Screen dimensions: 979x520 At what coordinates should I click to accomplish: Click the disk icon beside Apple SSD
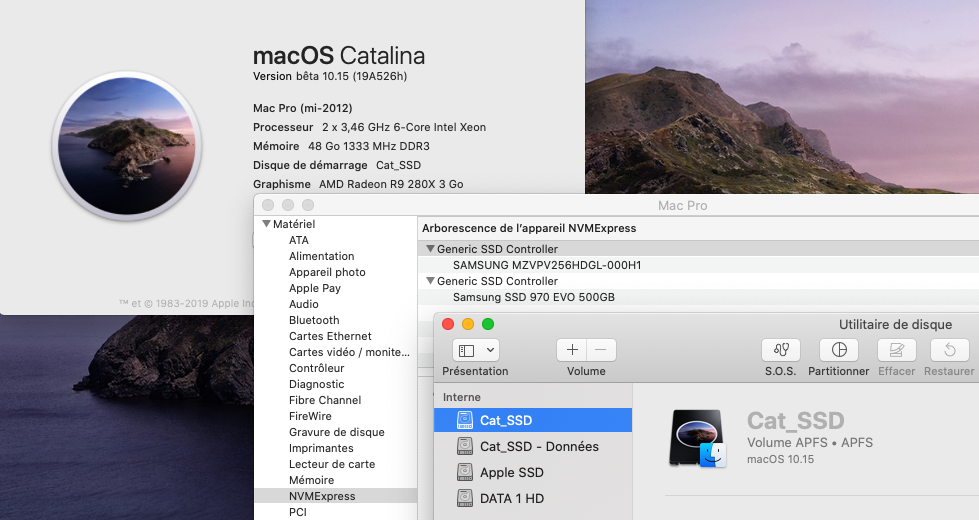(x=465, y=473)
